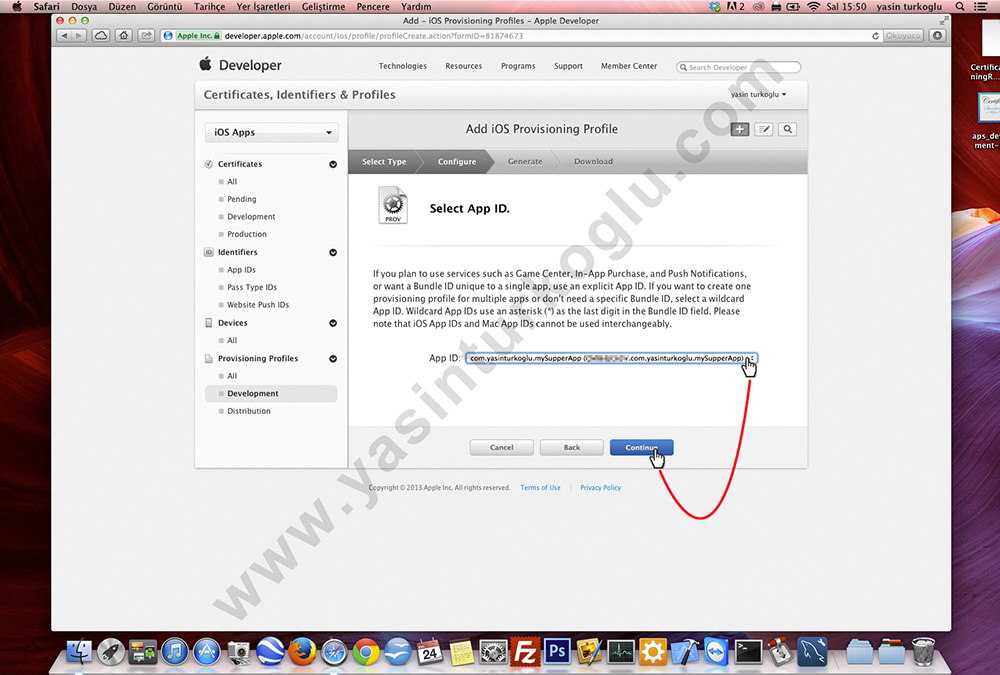Click the Safari share icon

[x=147, y=36]
